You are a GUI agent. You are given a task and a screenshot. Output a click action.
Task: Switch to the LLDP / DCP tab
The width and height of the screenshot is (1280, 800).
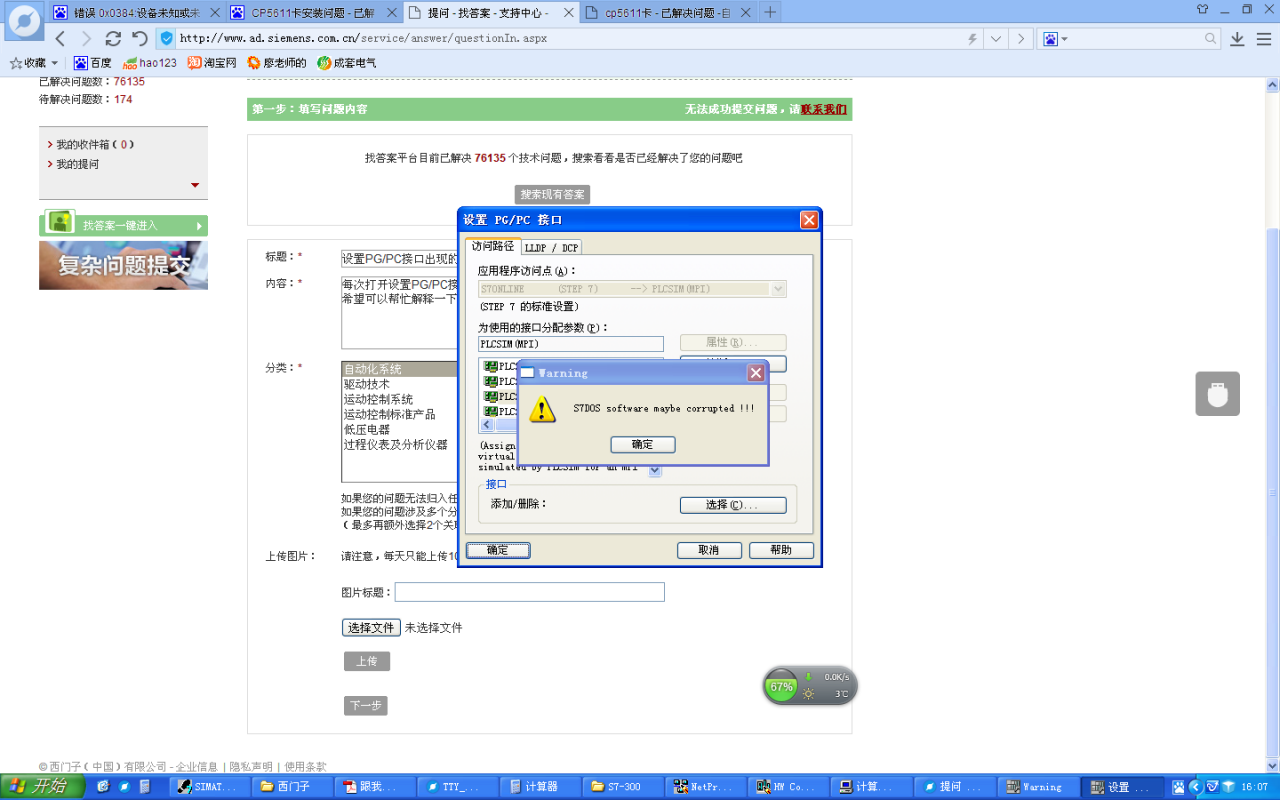pyautogui.click(x=551, y=247)
